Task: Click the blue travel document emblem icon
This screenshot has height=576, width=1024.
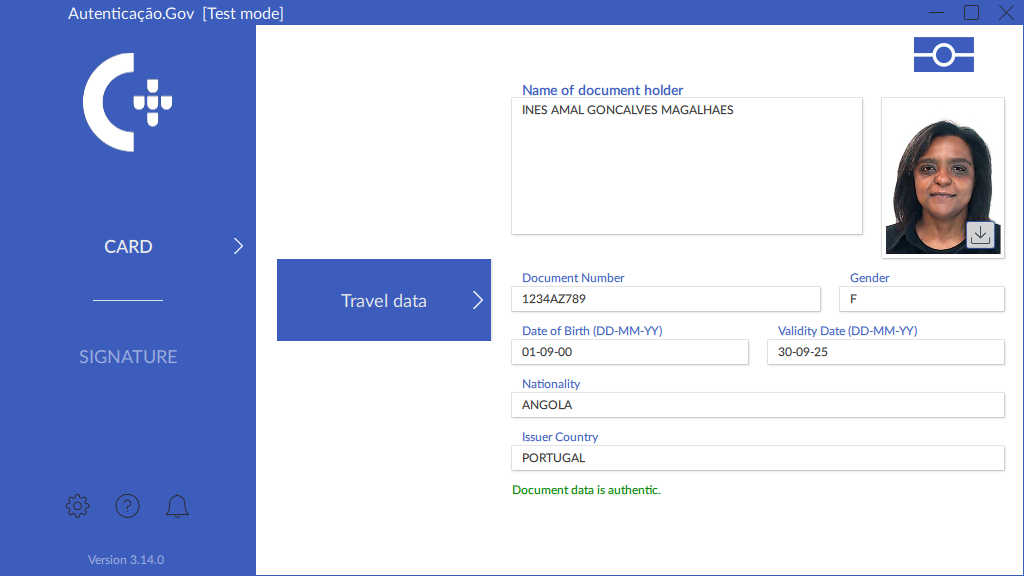Action: [943, 55]
